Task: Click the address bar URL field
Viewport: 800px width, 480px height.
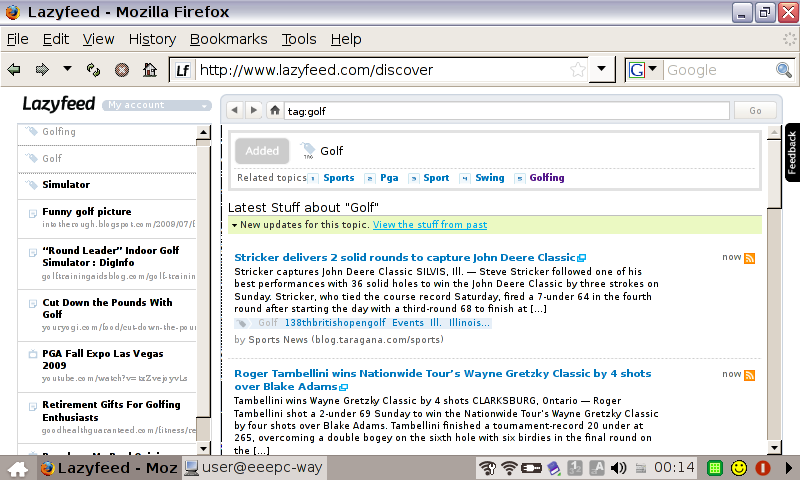Action: point(383,70)
